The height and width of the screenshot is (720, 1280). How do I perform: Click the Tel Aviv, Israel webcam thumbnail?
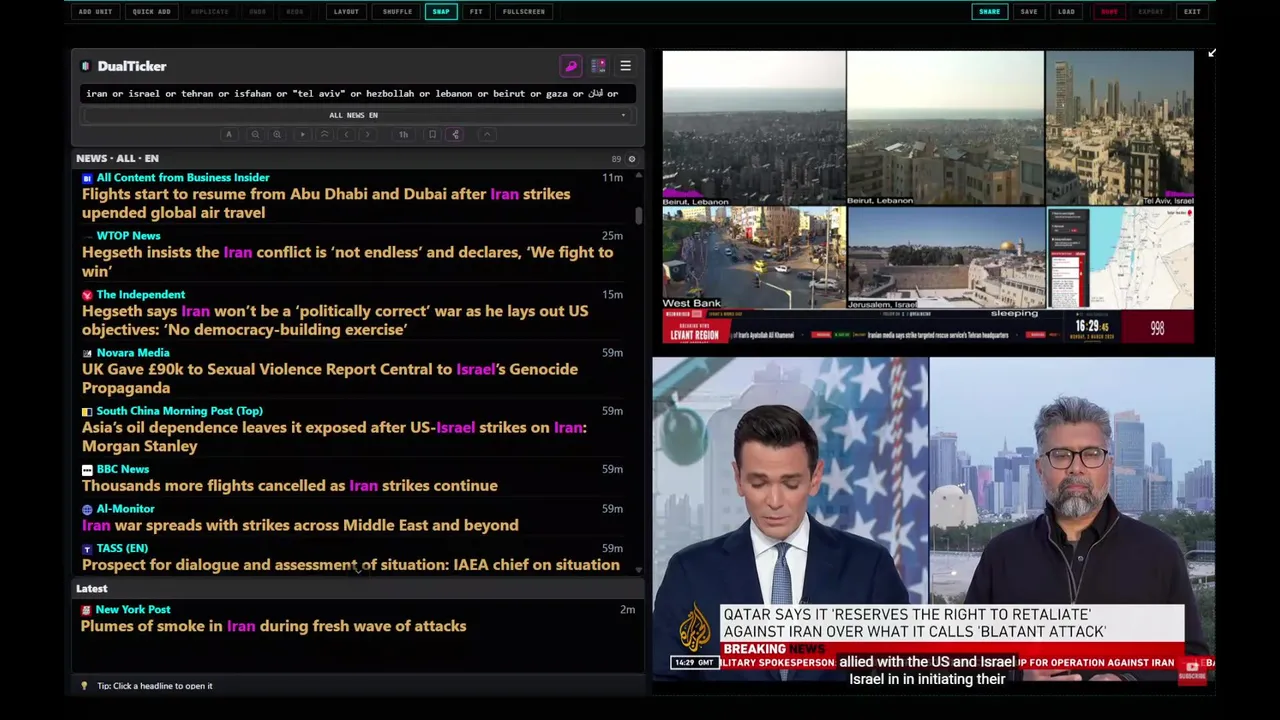(1120, 128)
